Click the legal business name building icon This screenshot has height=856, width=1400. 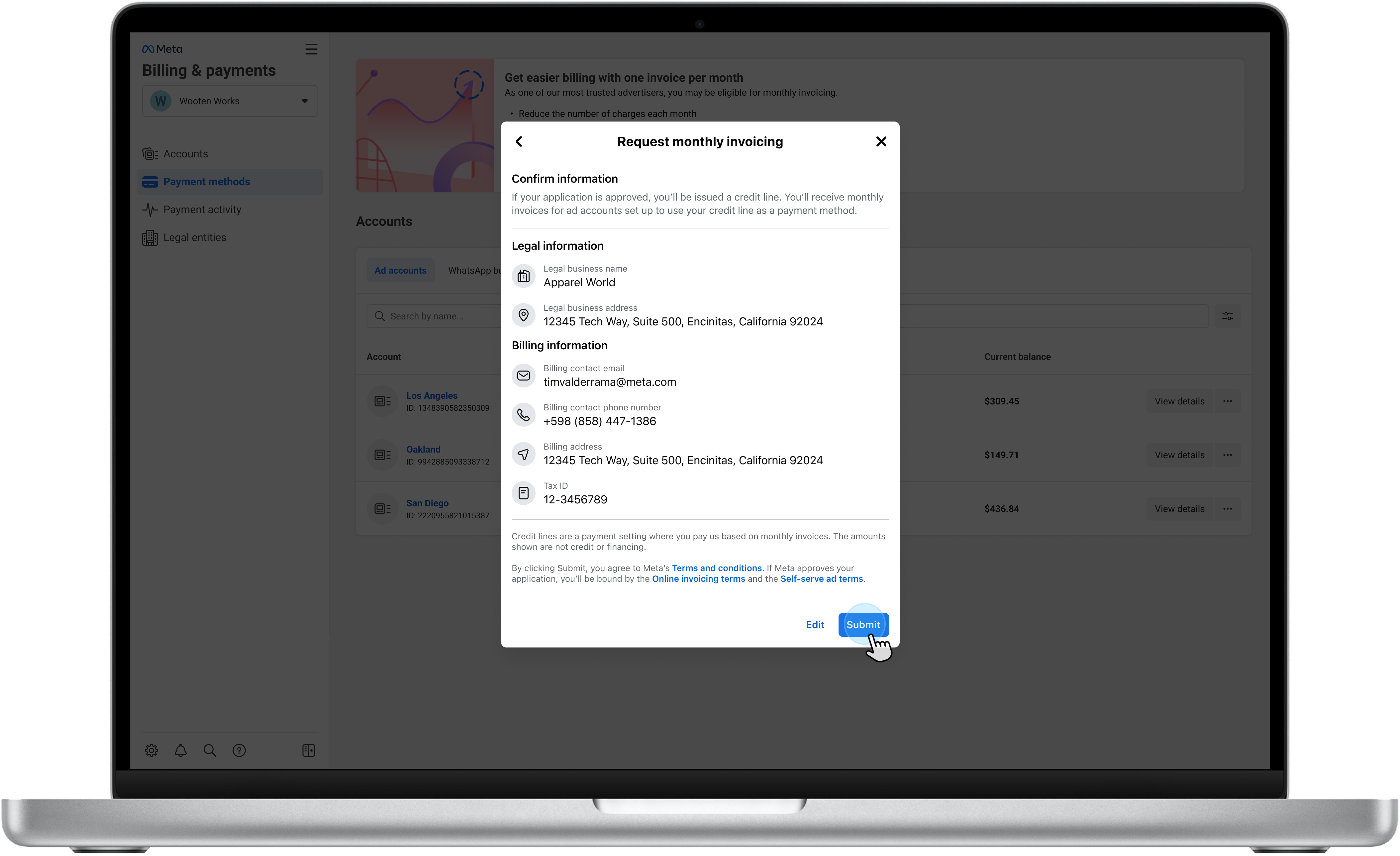coord(523,276)
